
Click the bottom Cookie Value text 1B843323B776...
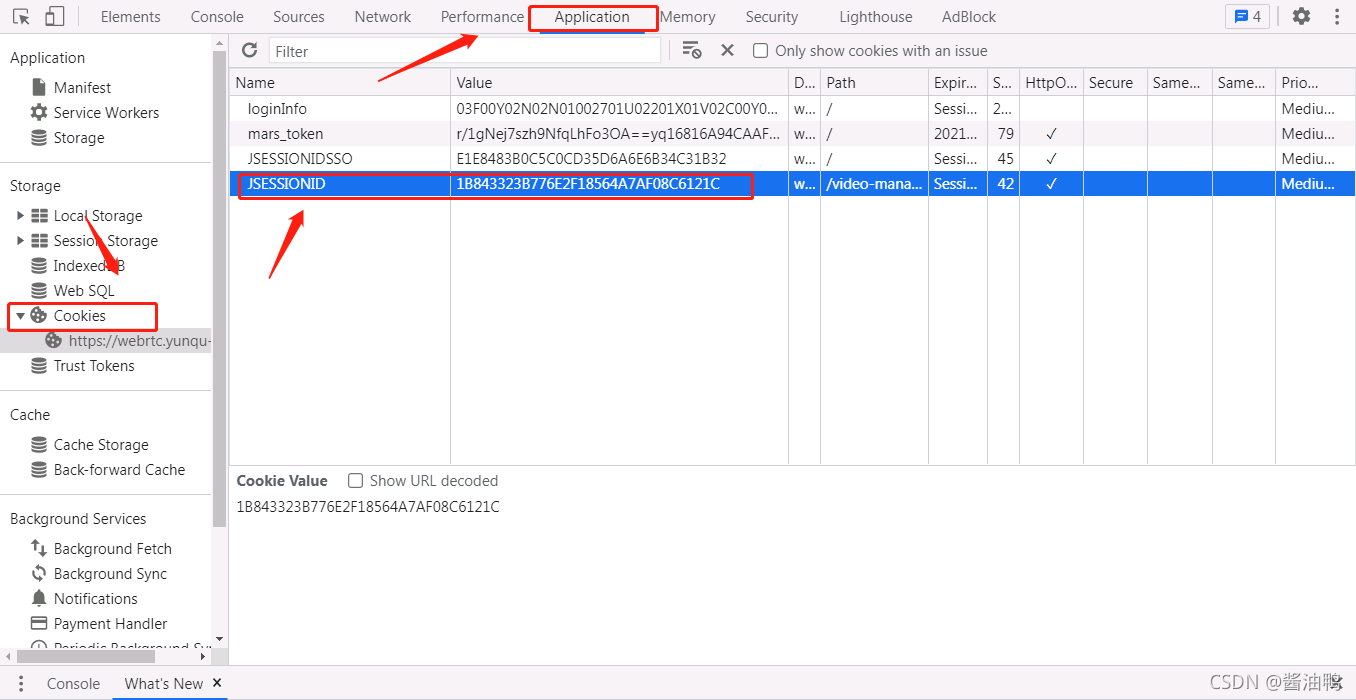coord(368,507)
